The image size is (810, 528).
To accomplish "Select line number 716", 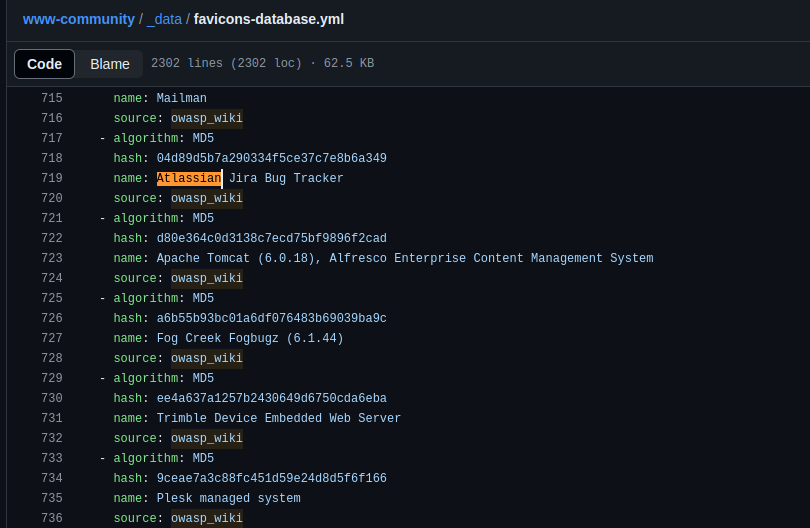I will click(52, 118).
